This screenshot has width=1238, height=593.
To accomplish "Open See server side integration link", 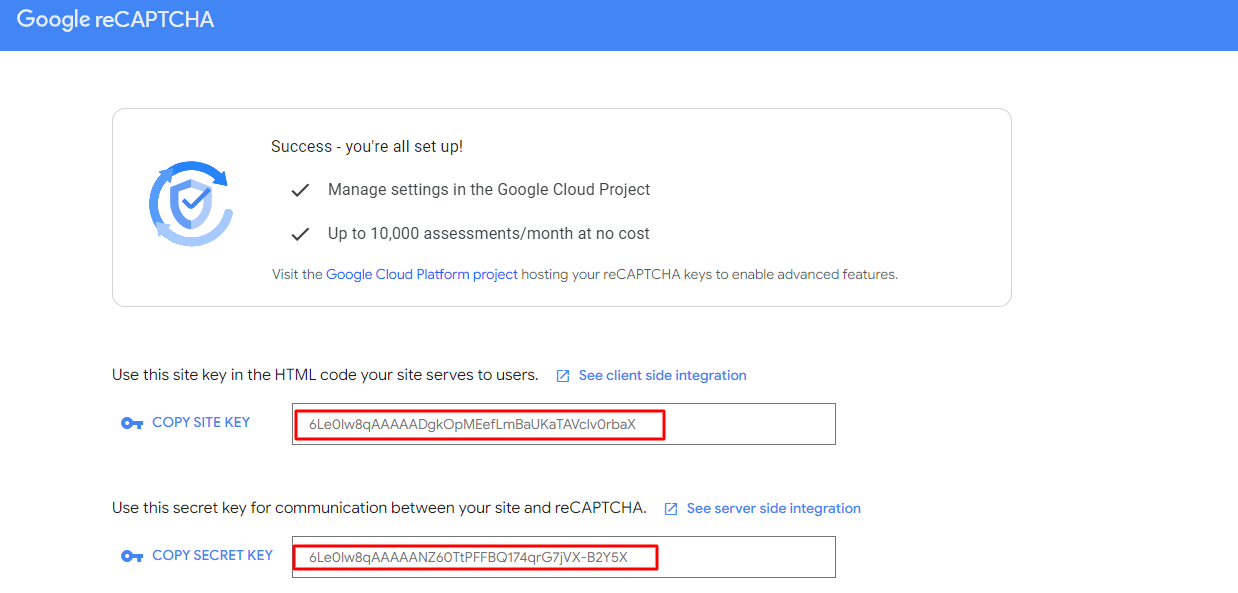I will point(773,508).
